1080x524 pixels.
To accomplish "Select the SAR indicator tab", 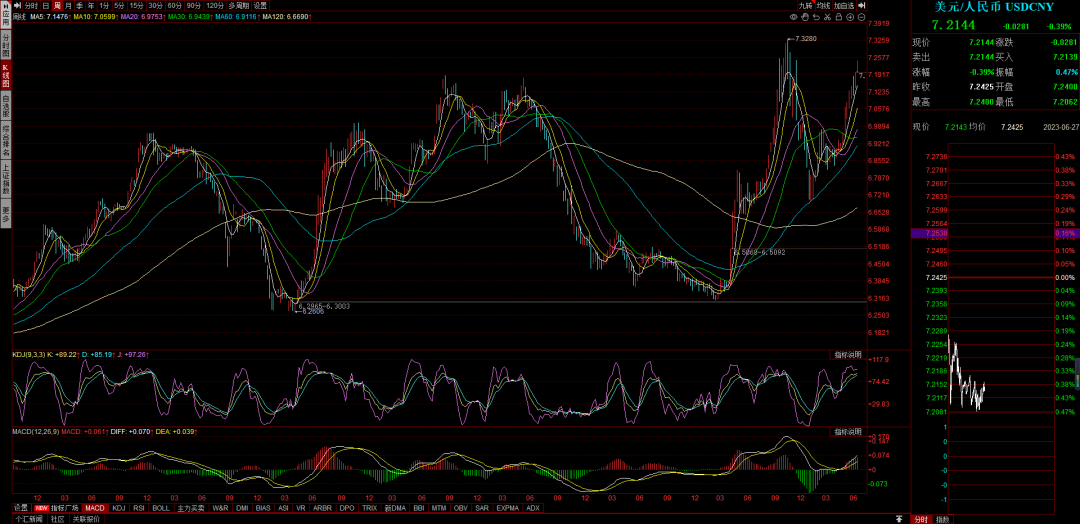I will click(x=481, y=508).
